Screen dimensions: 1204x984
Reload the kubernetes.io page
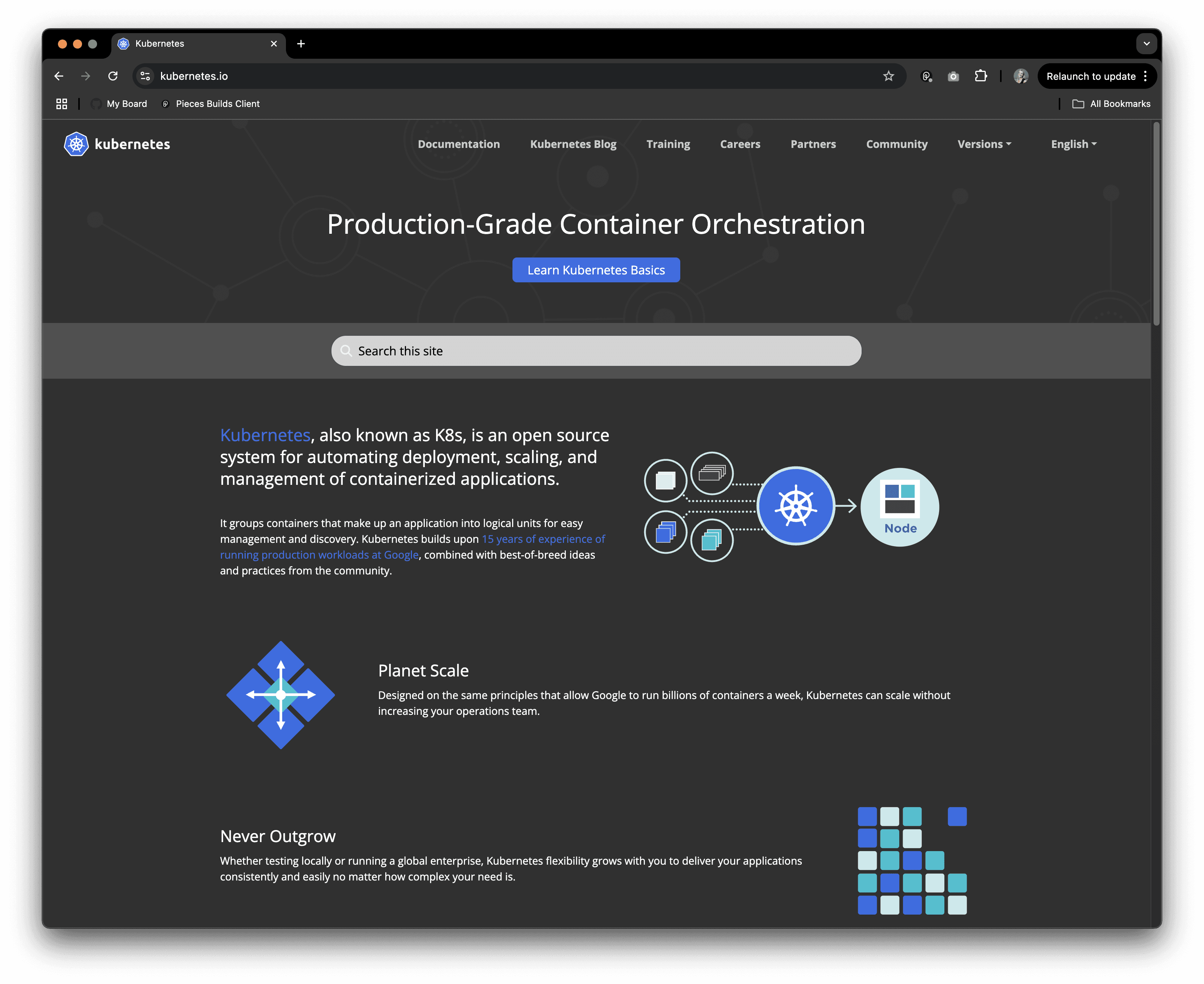113,76
